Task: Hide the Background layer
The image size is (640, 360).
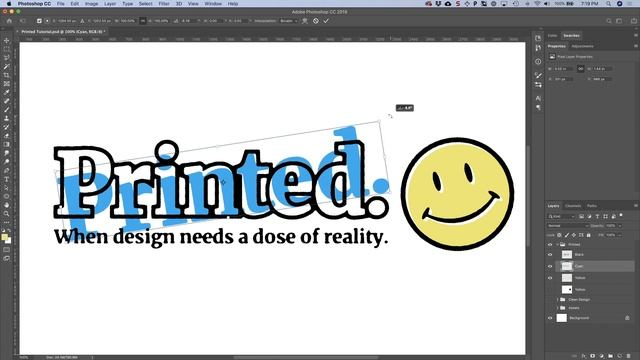Action: click(550, 318)
